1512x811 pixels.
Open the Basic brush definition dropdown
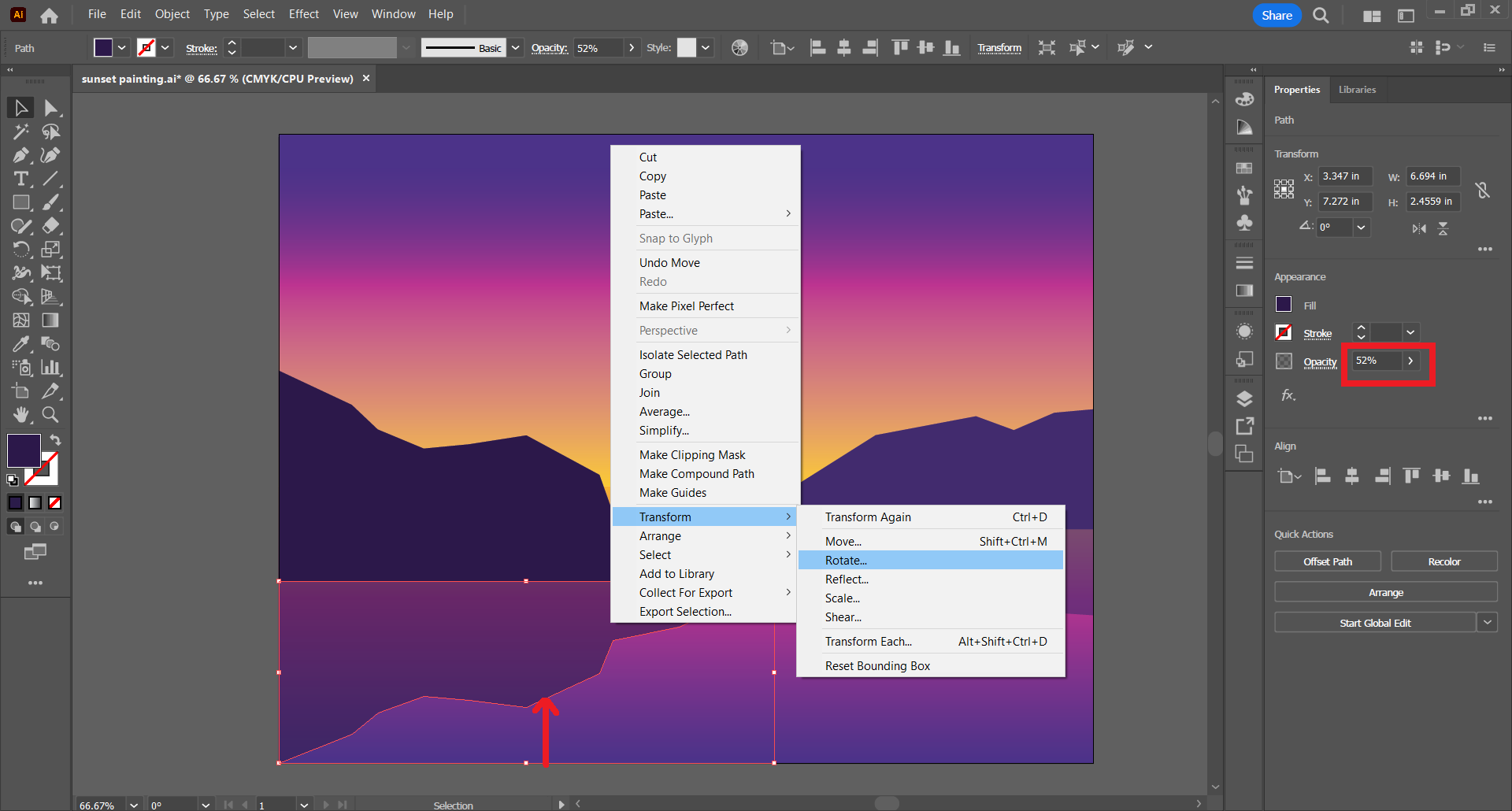pyautogui.click(x=515, y=47)
